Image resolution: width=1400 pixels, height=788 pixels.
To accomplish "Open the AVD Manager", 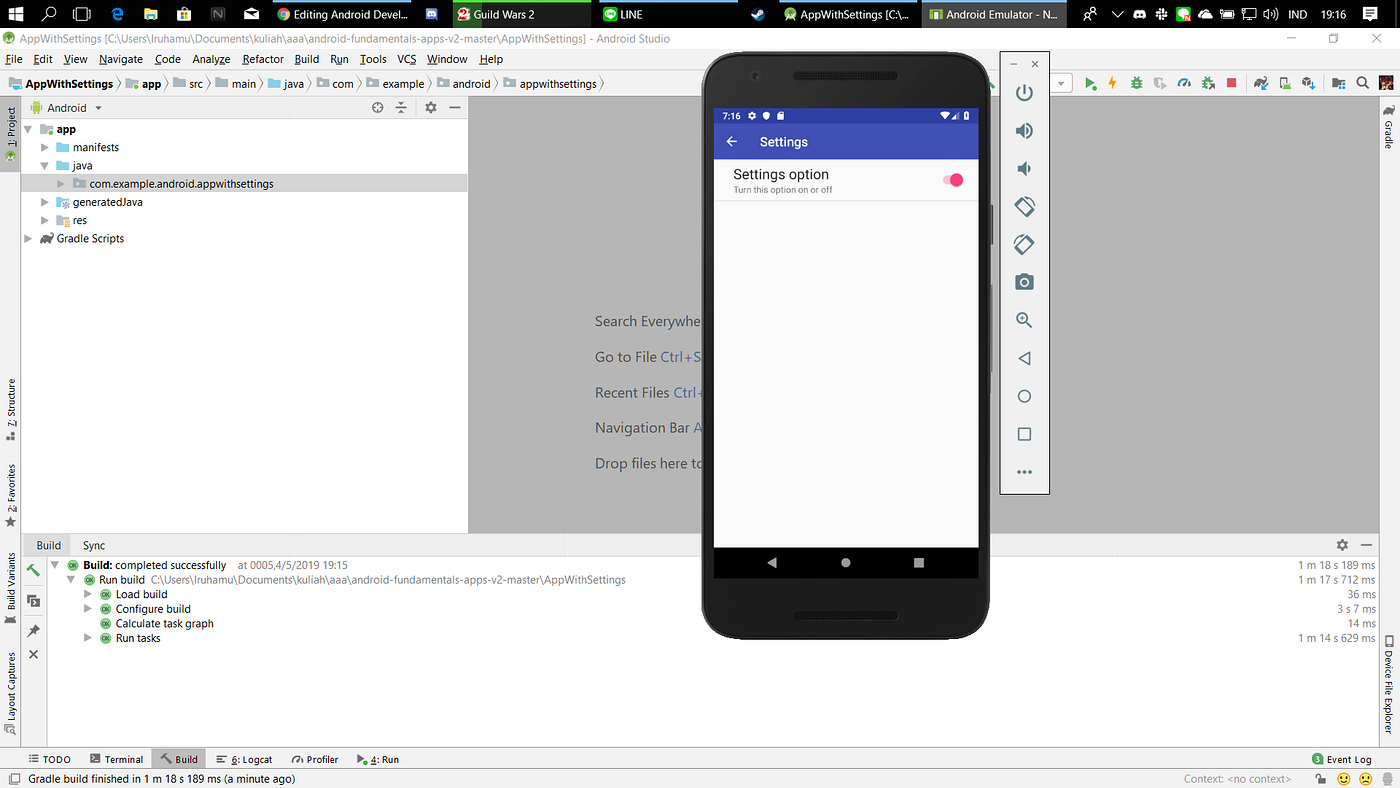I will [x=1284, y=83].
